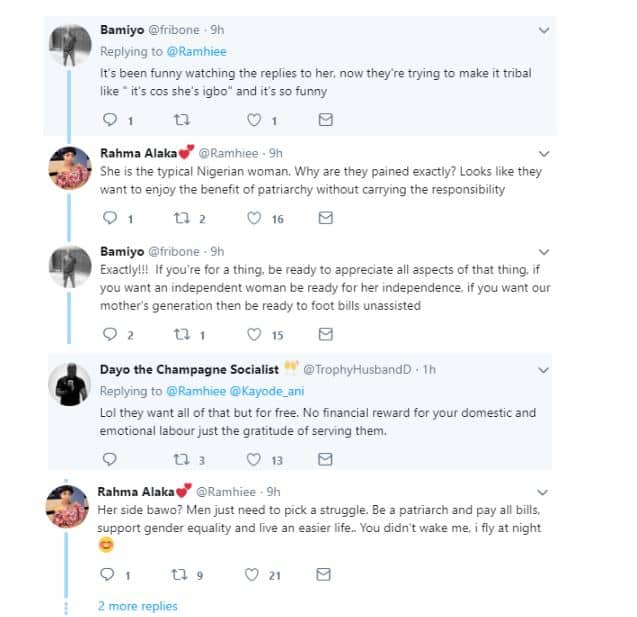Visit Bamiyo's profile via the display name
Screen dimensions: 637x617
pyautogui.click(x=124, y=31)
